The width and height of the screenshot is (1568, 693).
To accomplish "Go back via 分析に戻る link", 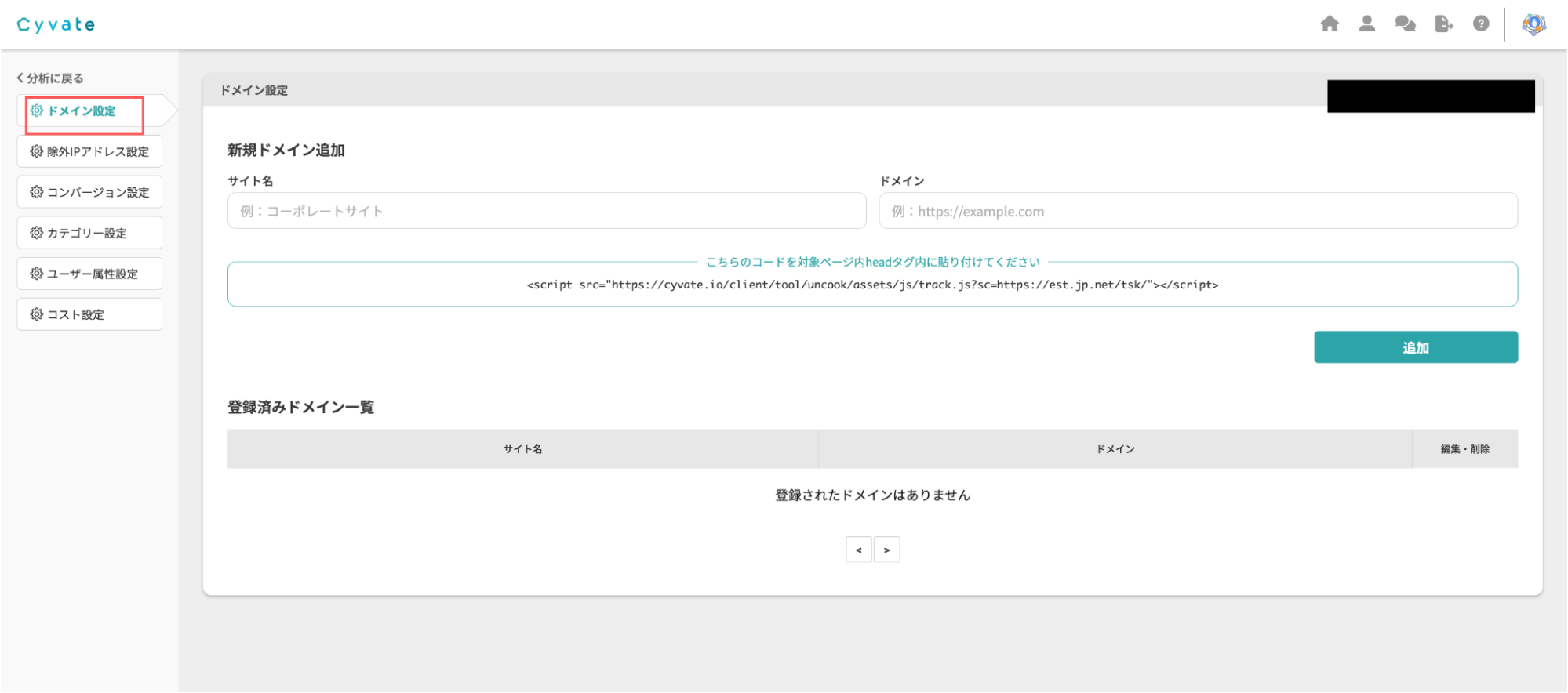I will coord(50,78).
